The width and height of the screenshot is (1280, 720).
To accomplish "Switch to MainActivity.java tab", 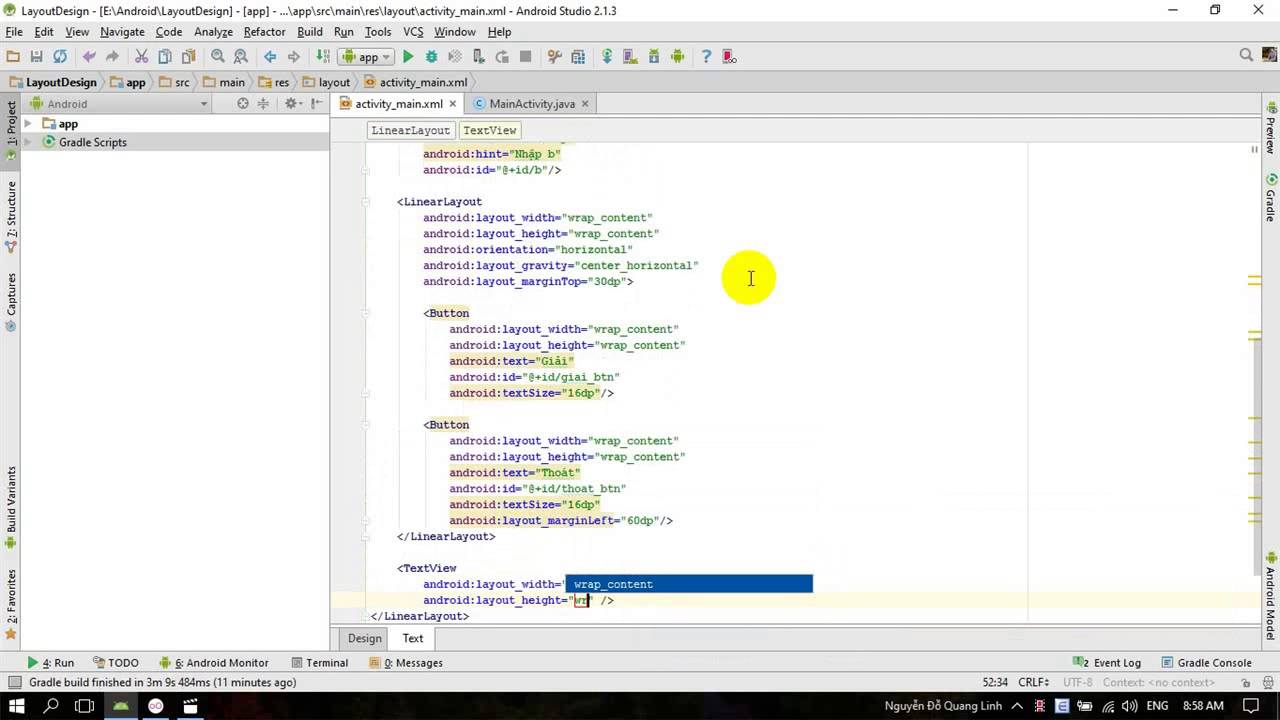I will click(x=531, y=104).
